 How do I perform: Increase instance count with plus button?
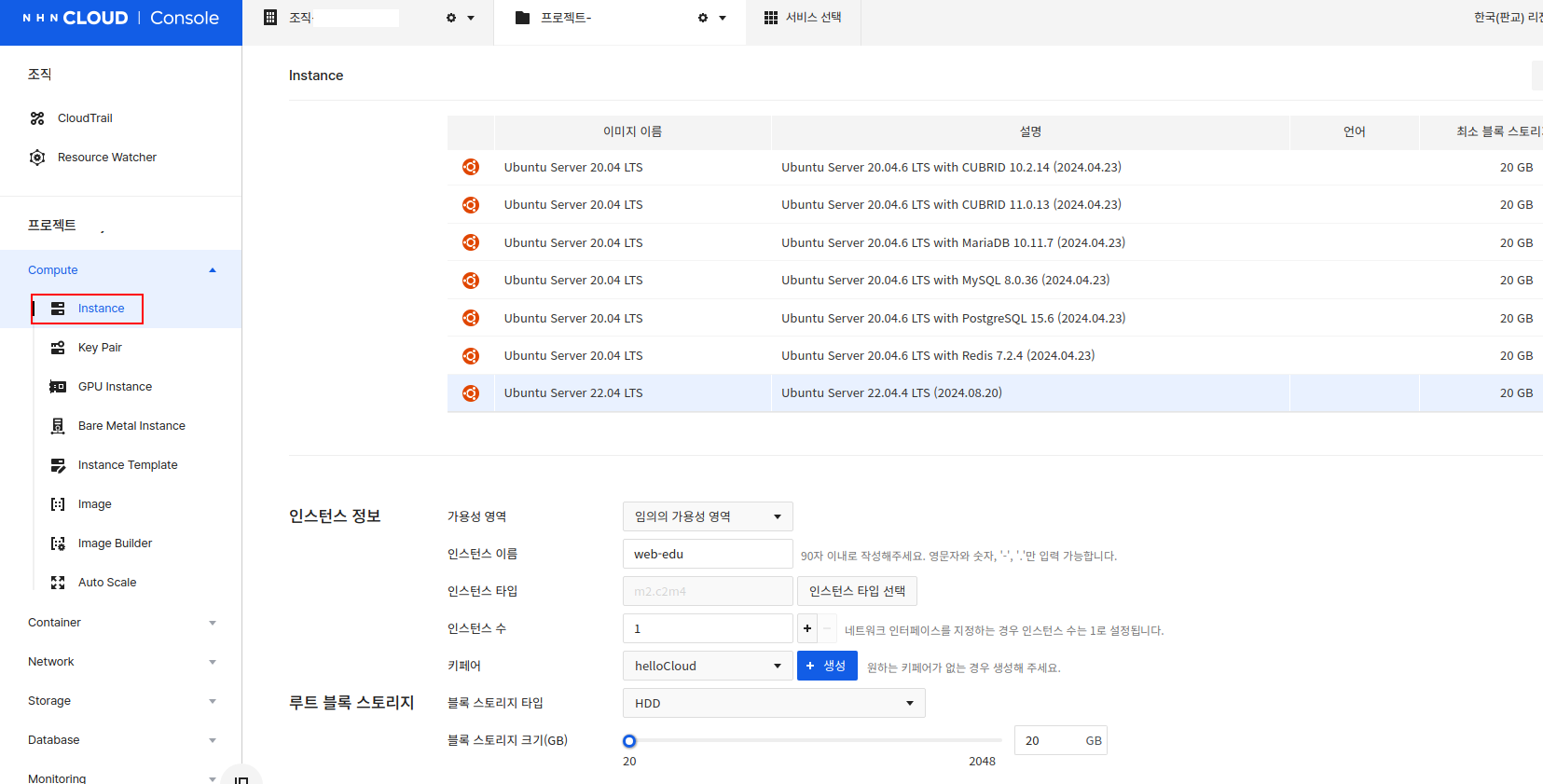click(807, 628)
